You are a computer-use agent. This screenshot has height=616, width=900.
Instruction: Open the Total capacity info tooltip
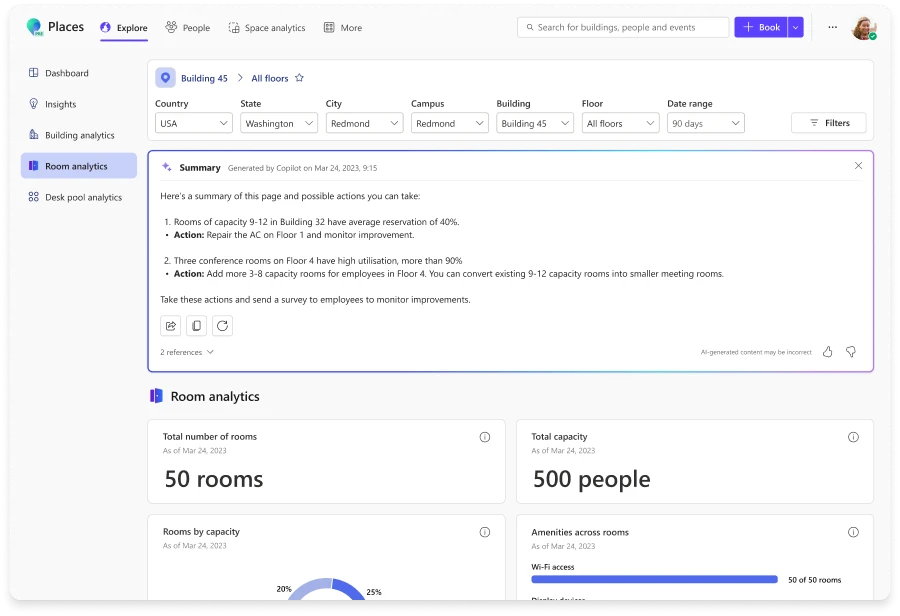click(x=853, y=437)
